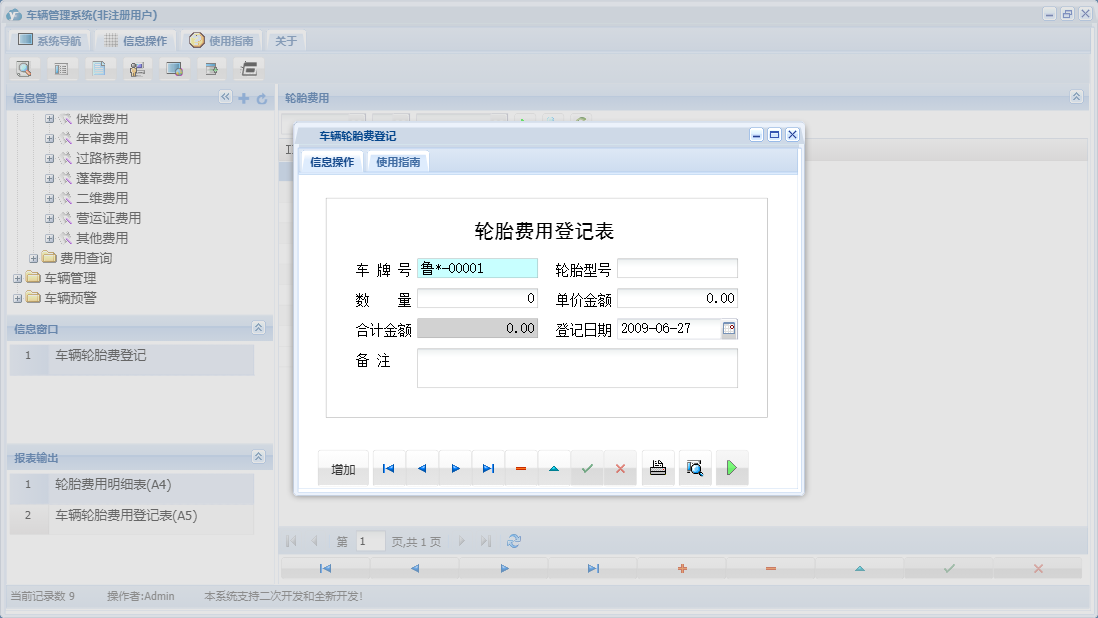Cancel editing with the red X icon

[620, 467]
